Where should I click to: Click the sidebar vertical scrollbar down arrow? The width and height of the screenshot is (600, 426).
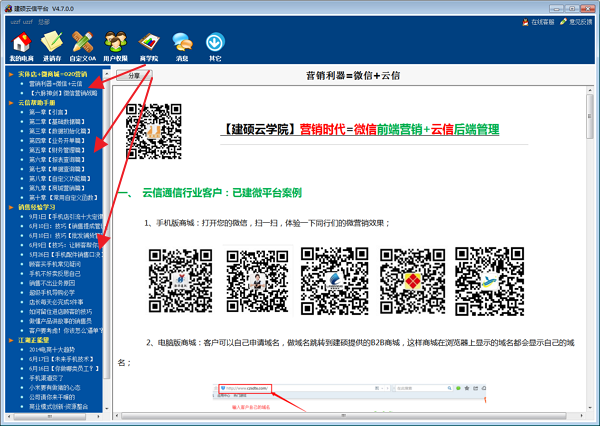[107, 408]
